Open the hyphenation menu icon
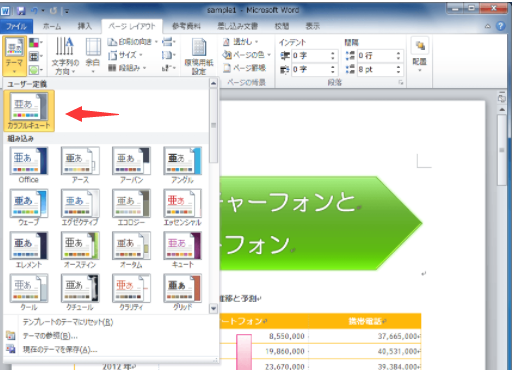Image resolution: width=514 pixels, height=373 pixels. (x=169, y=68)
